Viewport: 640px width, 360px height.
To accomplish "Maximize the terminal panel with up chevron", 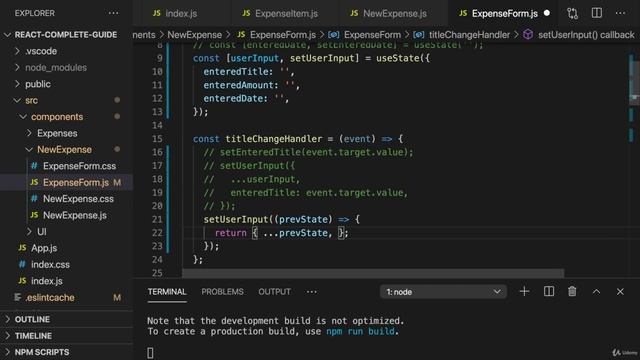I will pyautogui.click(x=596, y=291).
